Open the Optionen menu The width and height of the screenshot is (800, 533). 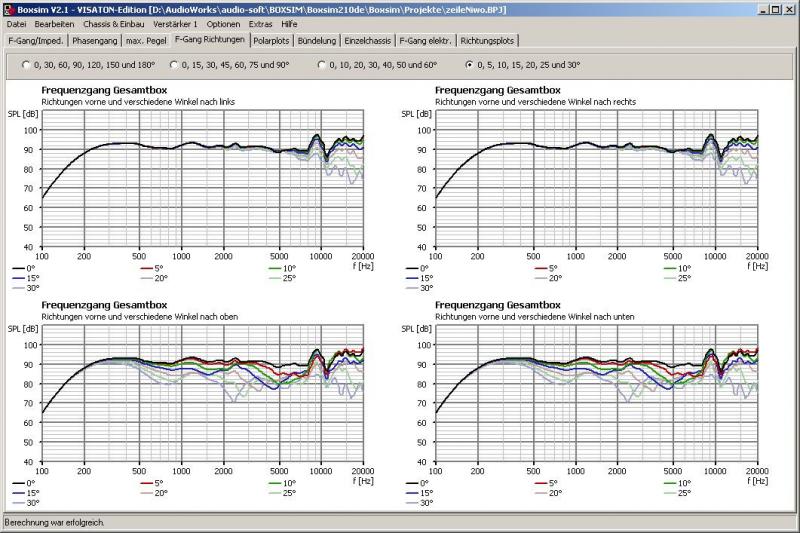[223, 24]
